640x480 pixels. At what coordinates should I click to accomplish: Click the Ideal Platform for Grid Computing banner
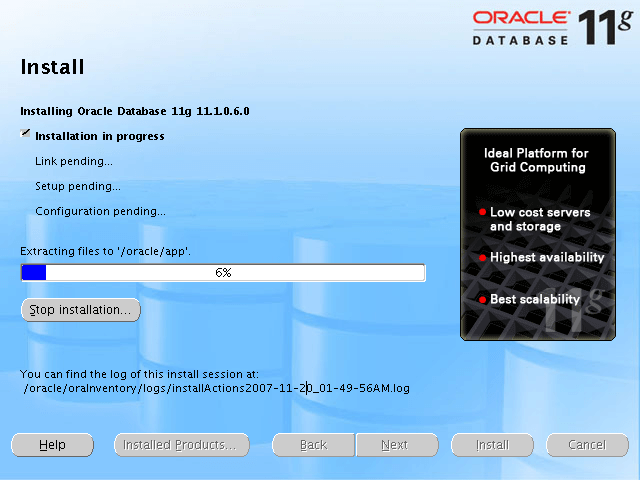pyautogui.click(x=538, y=234)
